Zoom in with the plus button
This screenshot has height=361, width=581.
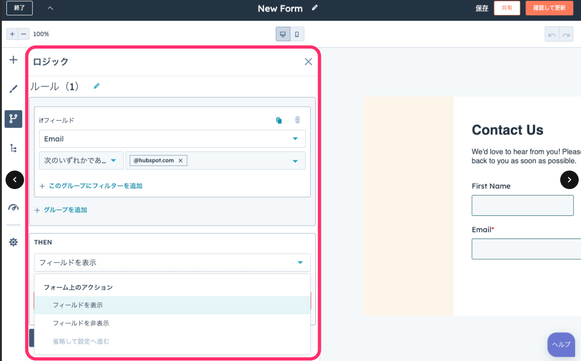pyautogui.click(x=12, y=34)
